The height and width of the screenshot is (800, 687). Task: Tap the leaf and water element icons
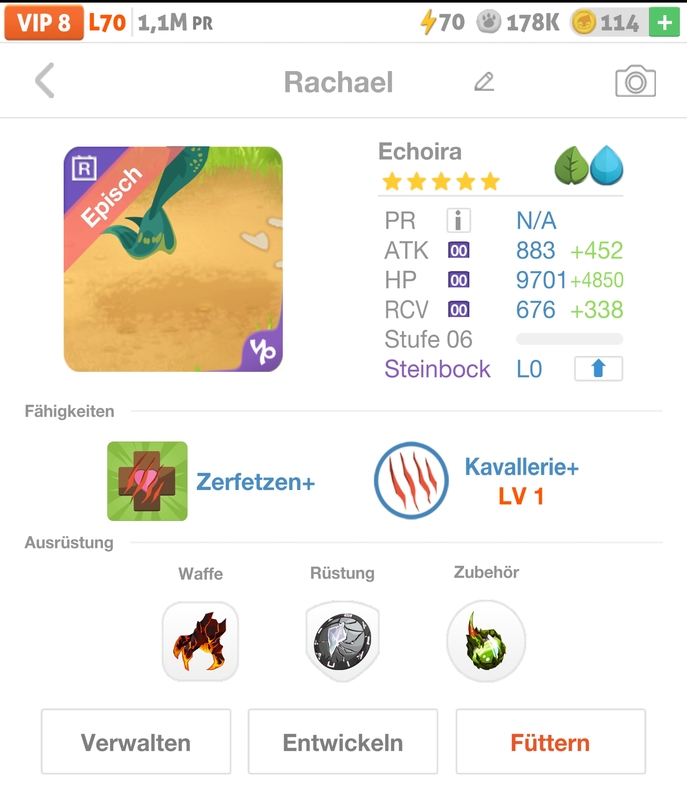pos(589,166)
